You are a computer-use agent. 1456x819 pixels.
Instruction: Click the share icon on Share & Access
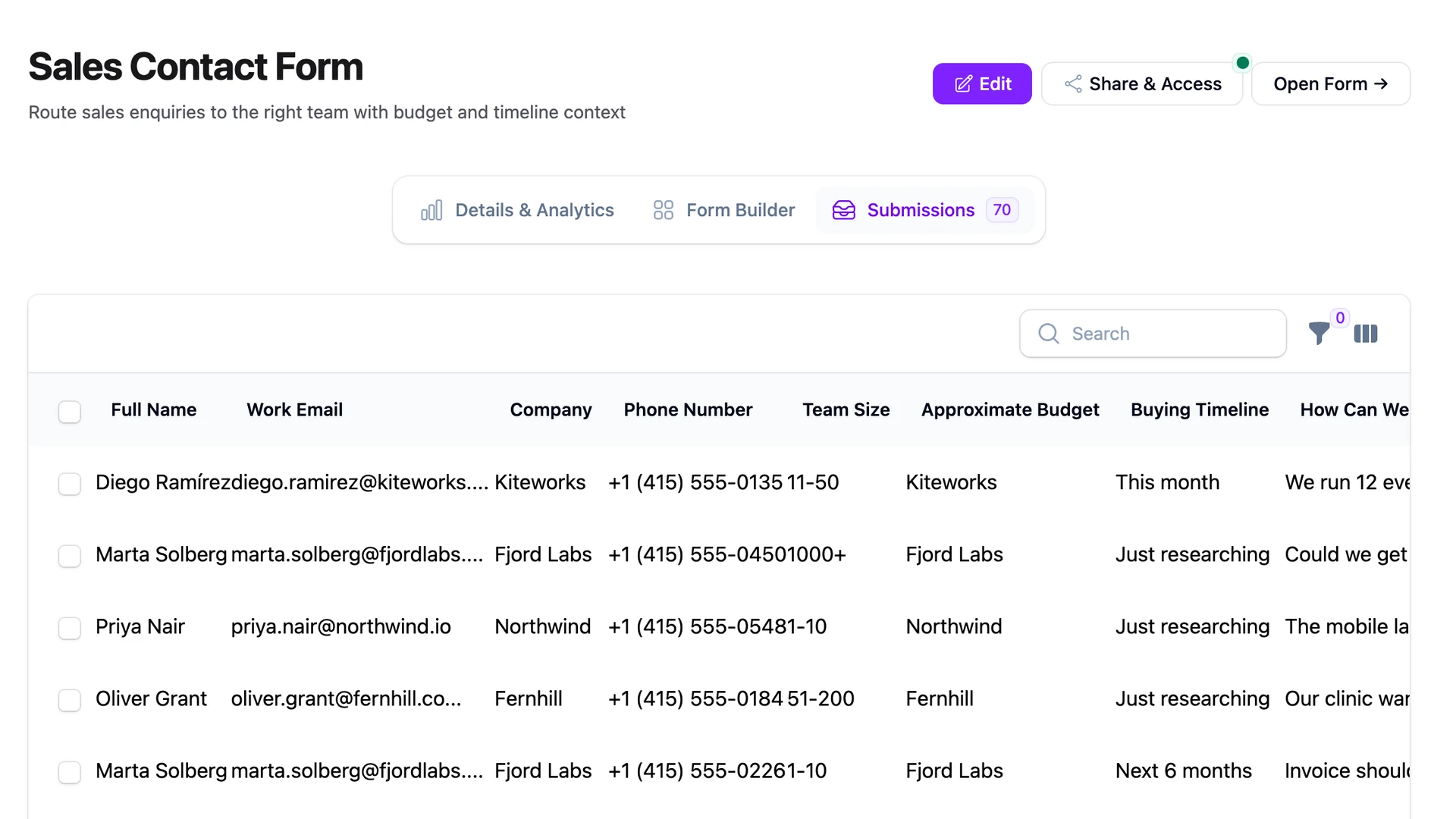point(1073,84)
